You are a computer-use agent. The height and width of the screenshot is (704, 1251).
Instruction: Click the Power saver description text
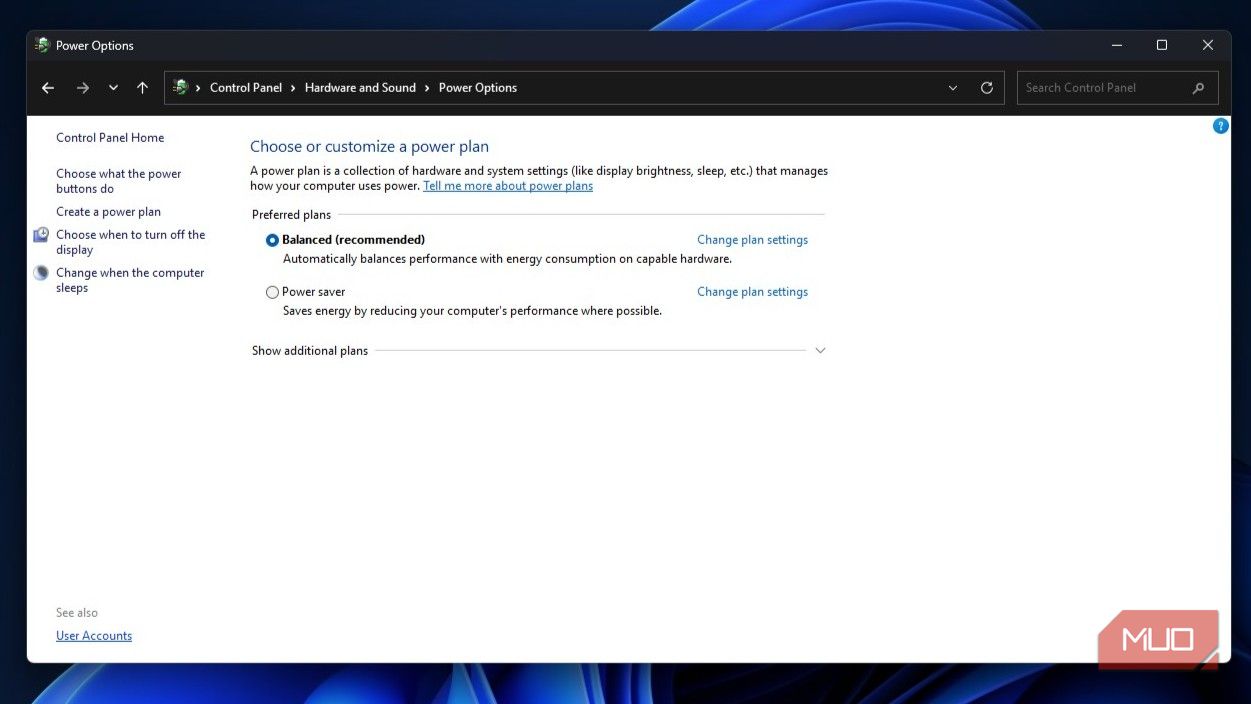pyautogui.click(x=472, y=311)
